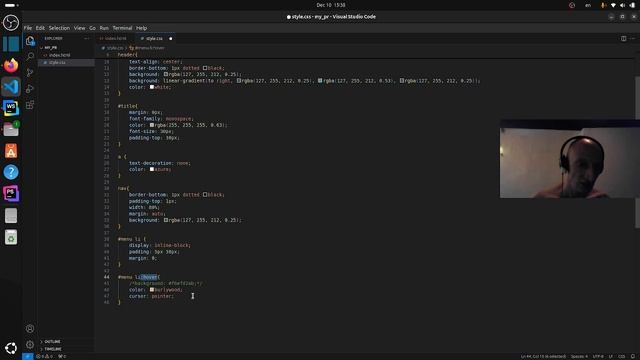Open the Edit menu
The image size is (640, 360).
(x=40, y=28)
